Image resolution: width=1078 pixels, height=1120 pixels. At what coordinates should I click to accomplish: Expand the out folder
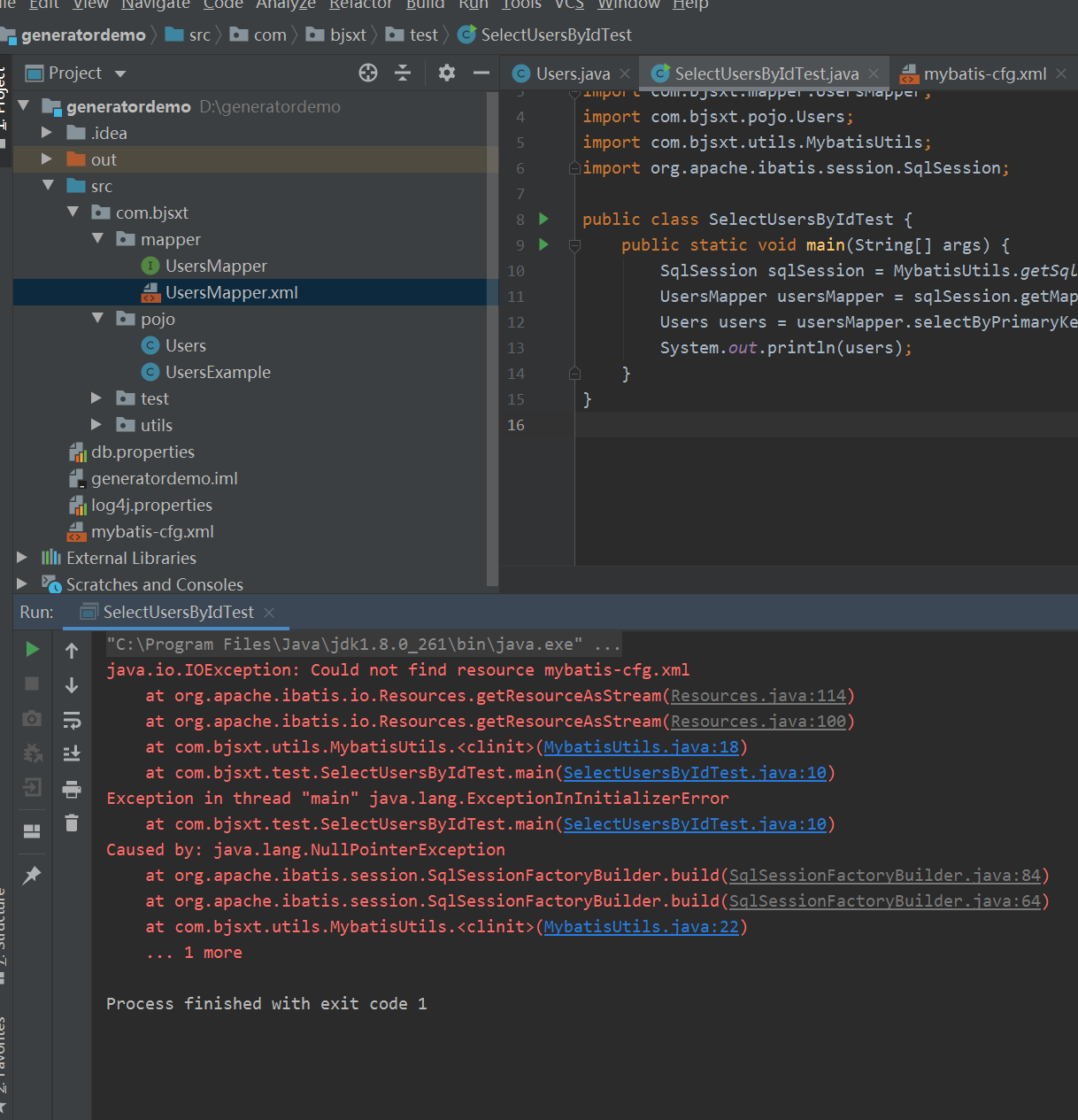(x=47, y=159)
